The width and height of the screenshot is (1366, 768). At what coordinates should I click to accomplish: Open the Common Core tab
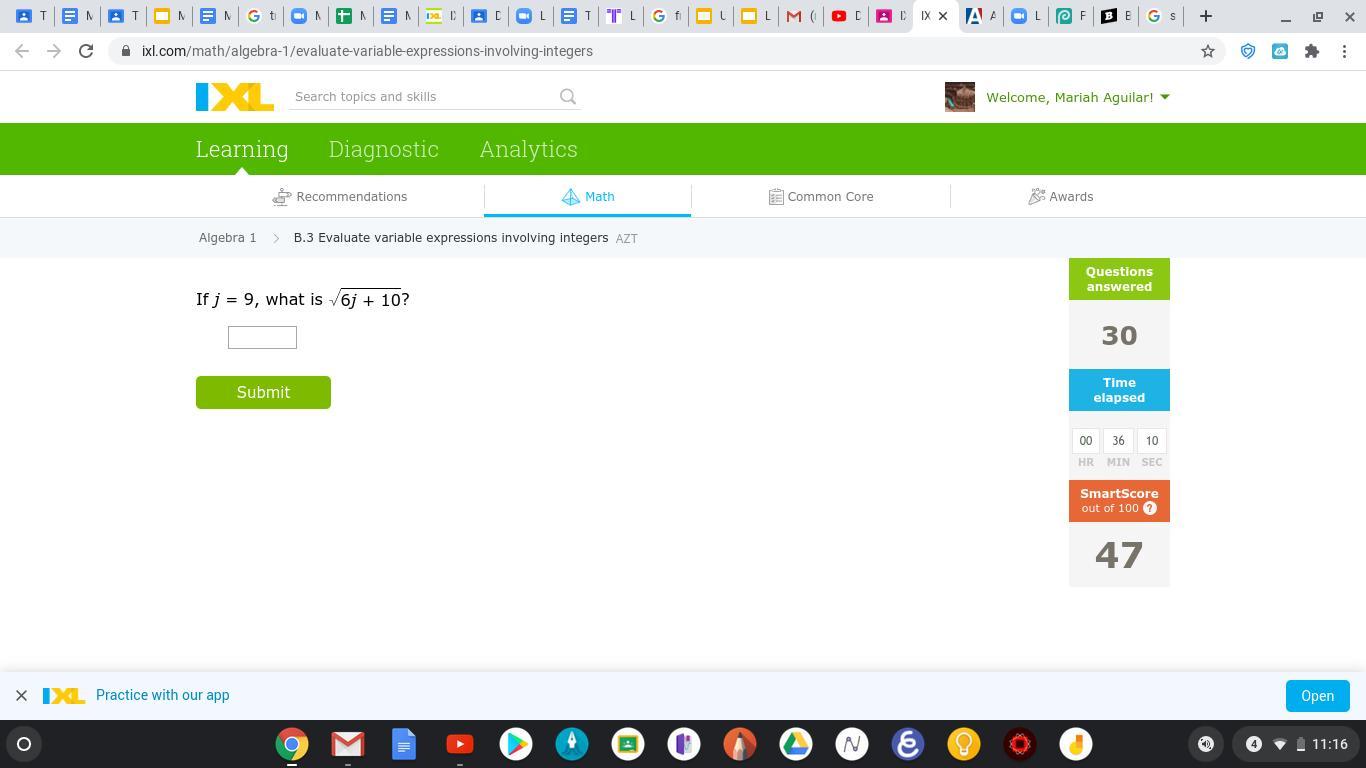(821, 197)
